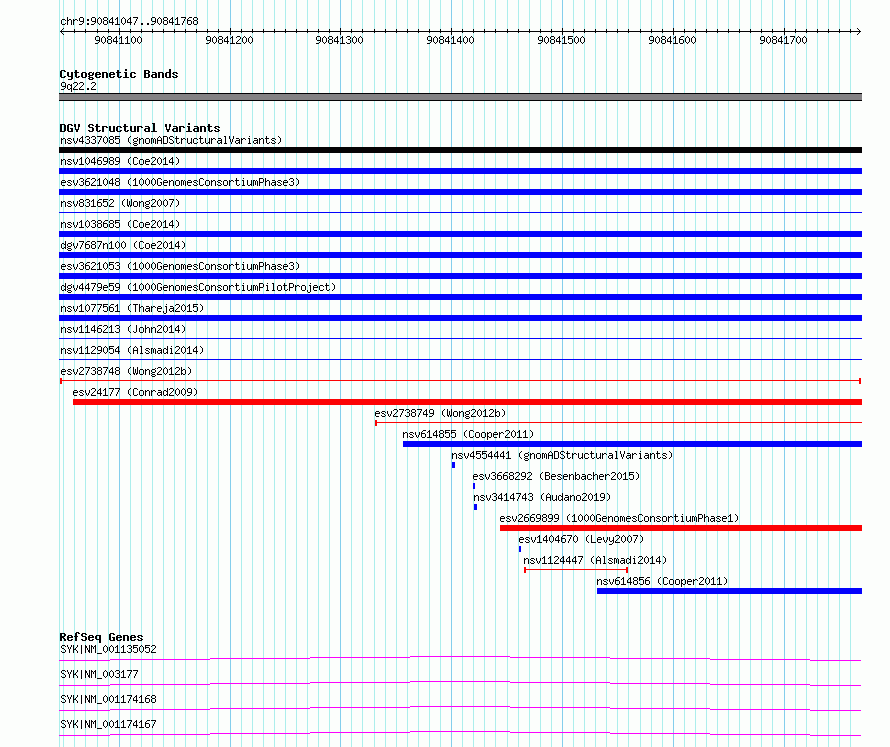This screenshot has height=747, width=890.
Task: Click the red nsv1124447 interval line
Action: pos(576,570)
